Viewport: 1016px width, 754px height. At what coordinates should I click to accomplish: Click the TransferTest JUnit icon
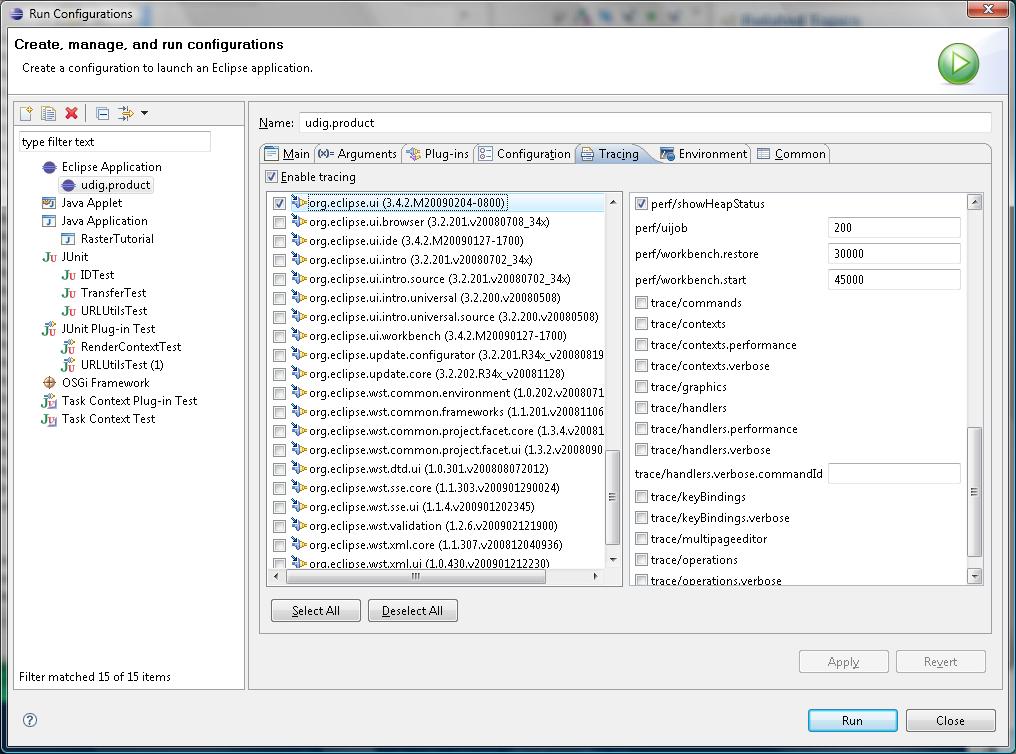pyautogui.click(x=69, y=293)
